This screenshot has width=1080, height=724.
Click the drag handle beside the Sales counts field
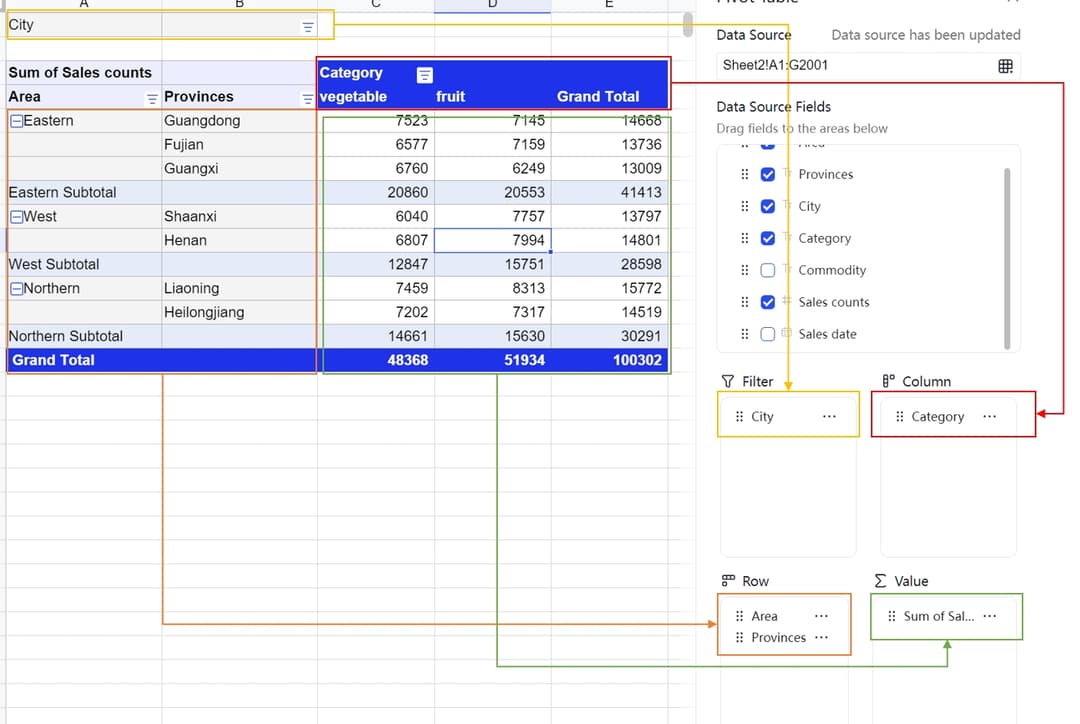click(x=744, y=302)
